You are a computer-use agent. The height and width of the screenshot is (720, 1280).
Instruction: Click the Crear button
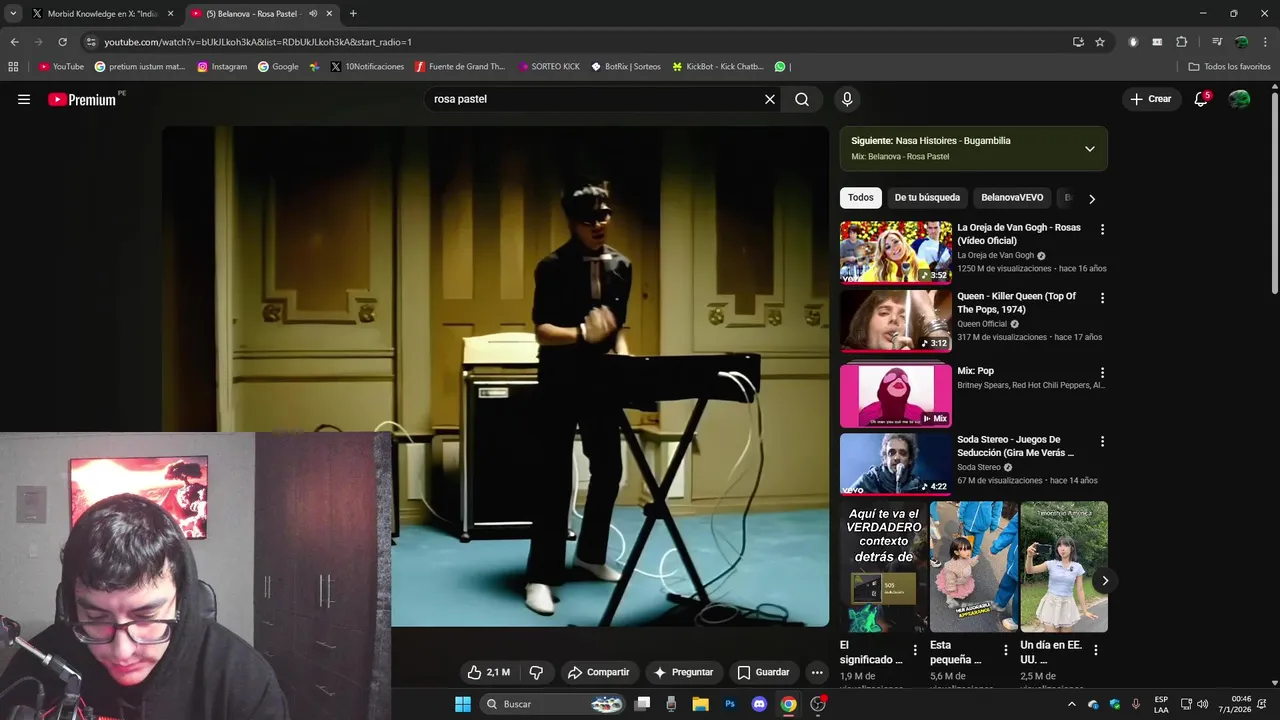[x=1150, y=99]
